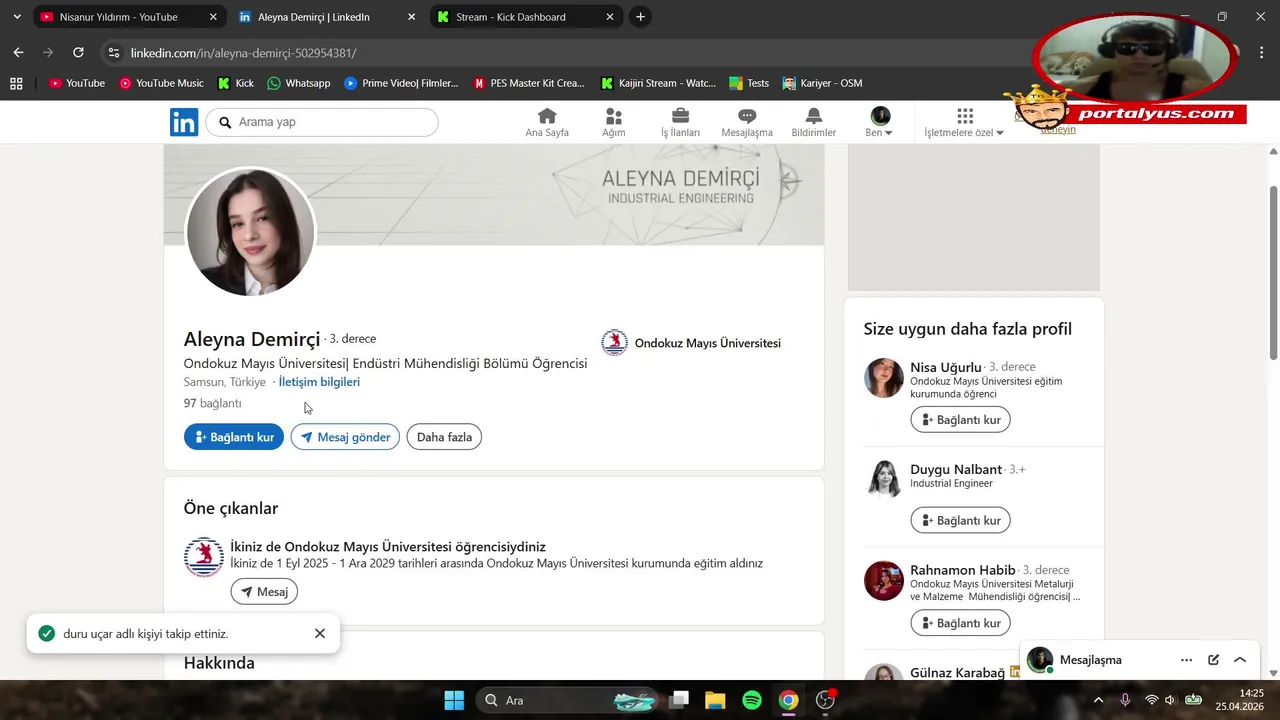
Task: Open Duygu Nalbant's profile name
Action: [956, 469]
